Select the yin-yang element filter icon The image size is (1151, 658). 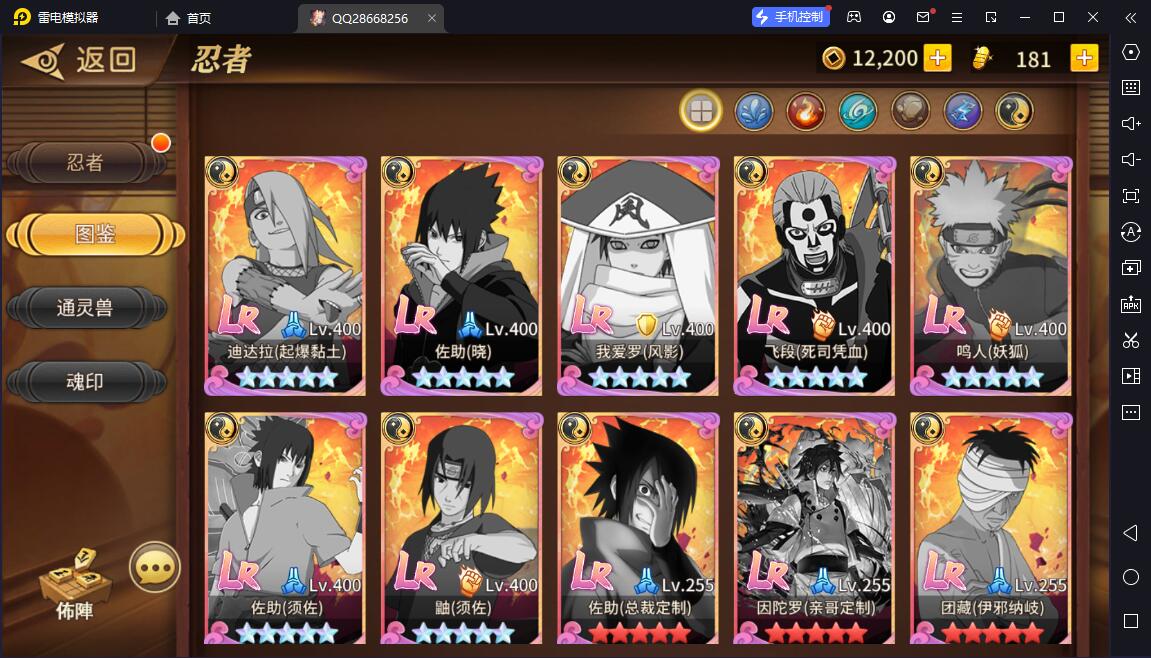1014,112
